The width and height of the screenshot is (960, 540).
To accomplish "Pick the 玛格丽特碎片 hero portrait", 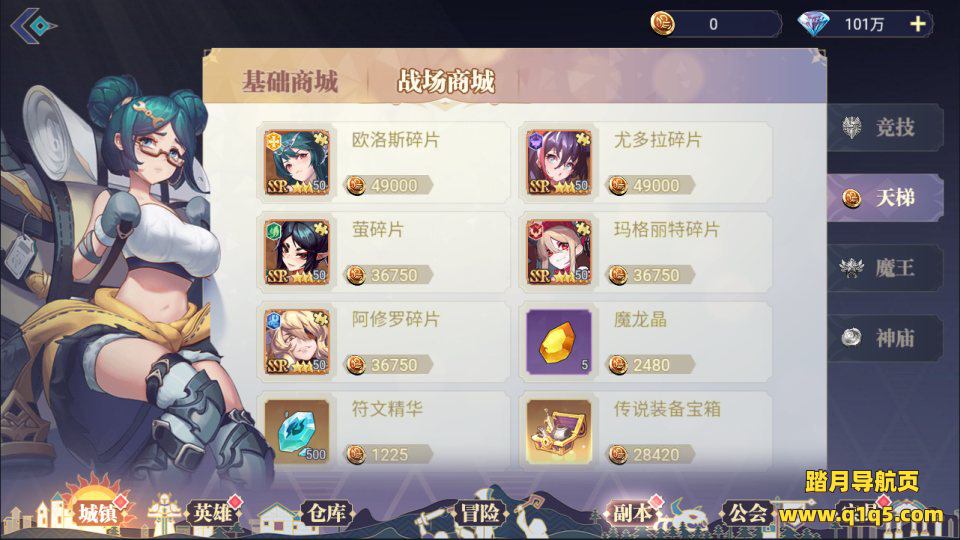I will pyautogui.click(x=559, y=252).
